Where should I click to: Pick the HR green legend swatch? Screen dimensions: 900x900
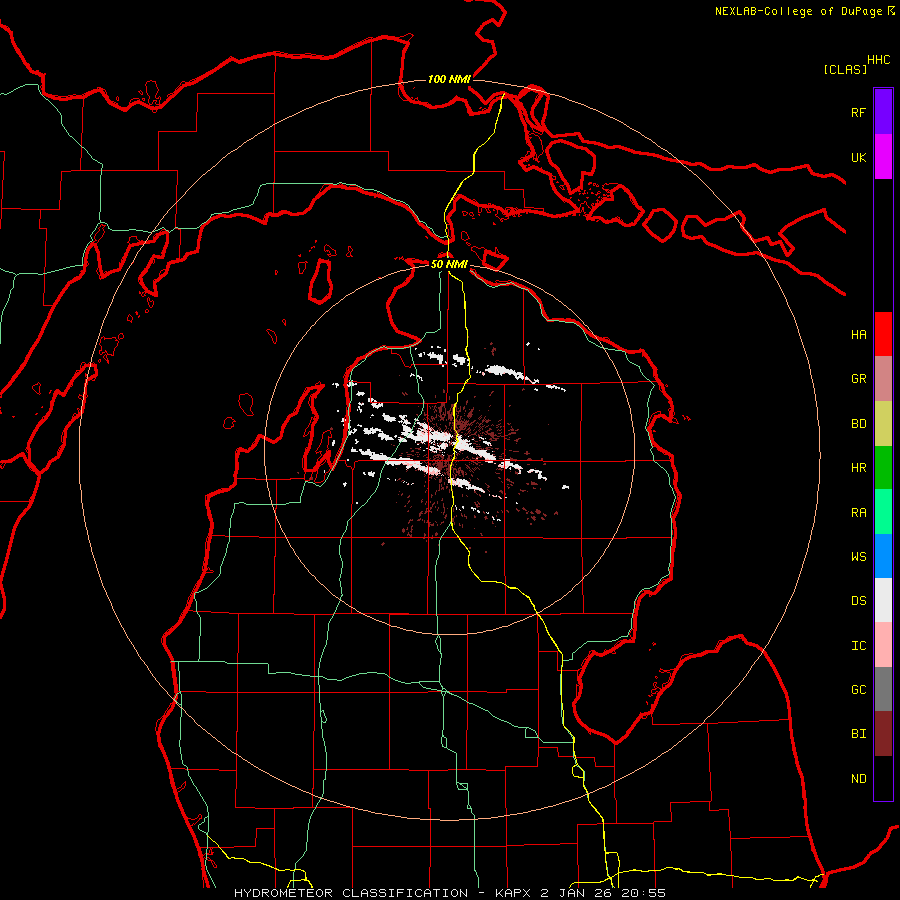pyautogui.click(x=883, y=467)
